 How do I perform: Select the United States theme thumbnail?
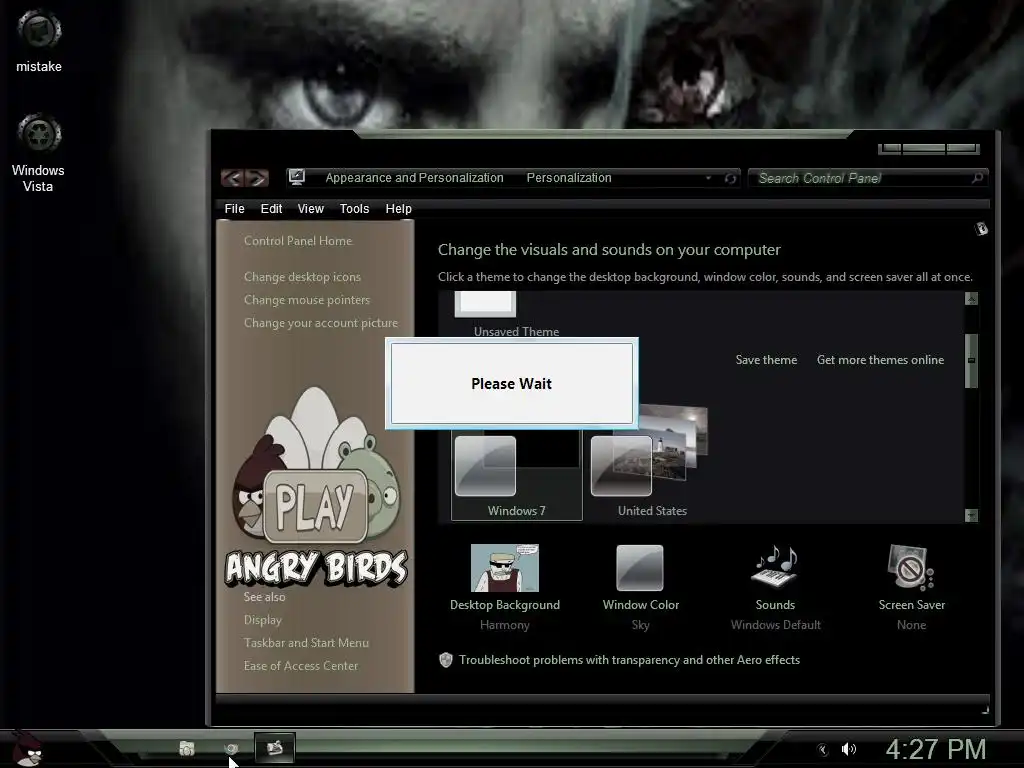click(652, 462)
